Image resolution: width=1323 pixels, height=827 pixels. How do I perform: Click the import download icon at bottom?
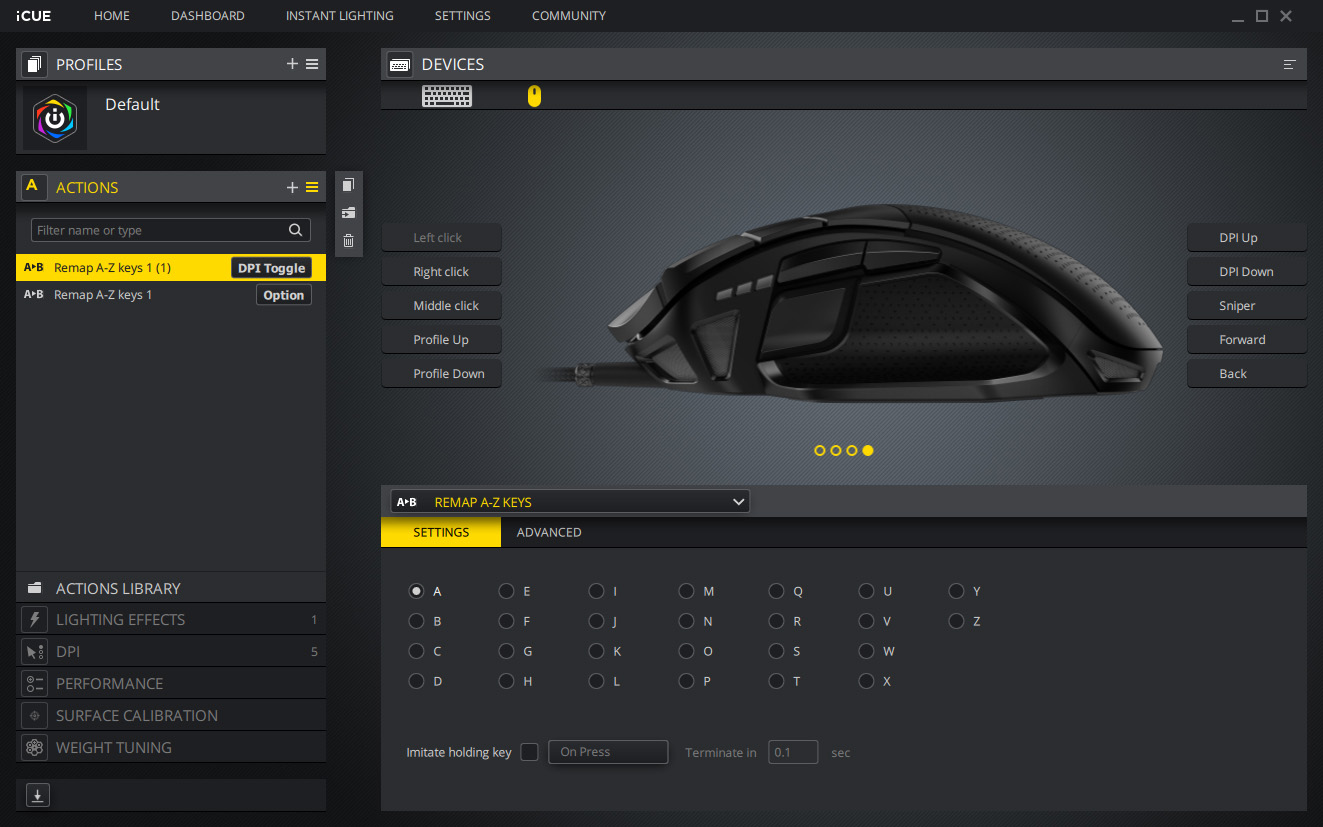tap(37, 795)
